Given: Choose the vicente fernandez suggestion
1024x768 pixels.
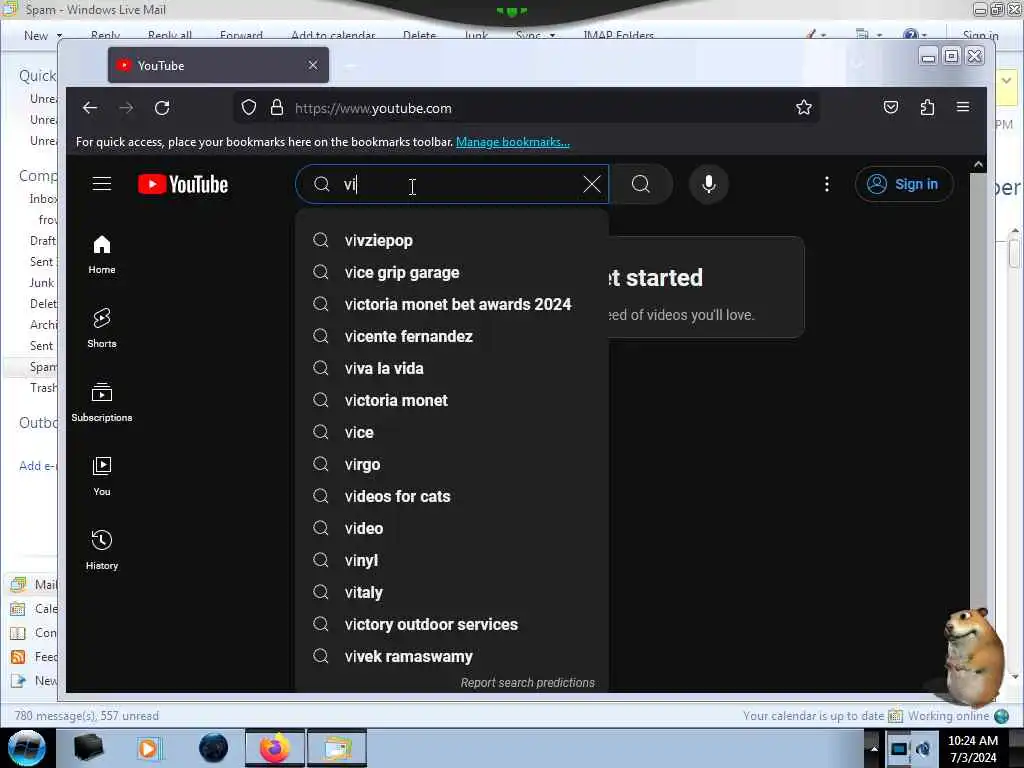Looking at the screenshot, I should point(452,336).
